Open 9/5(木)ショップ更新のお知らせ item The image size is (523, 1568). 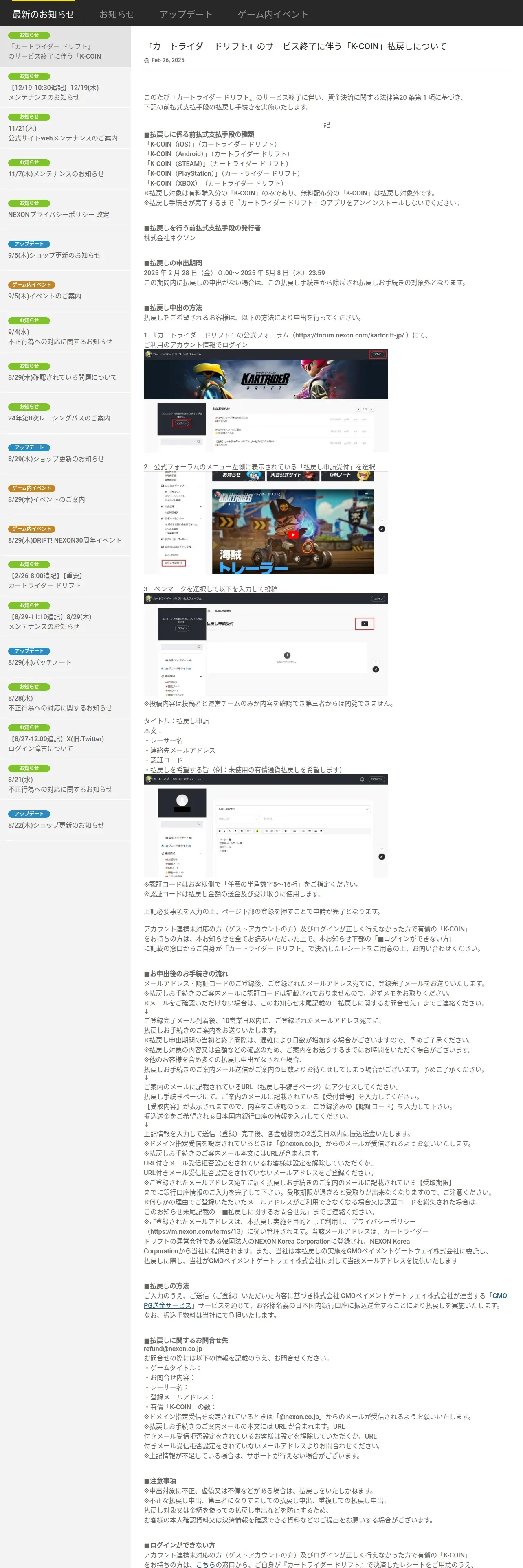tap(65, 250)
